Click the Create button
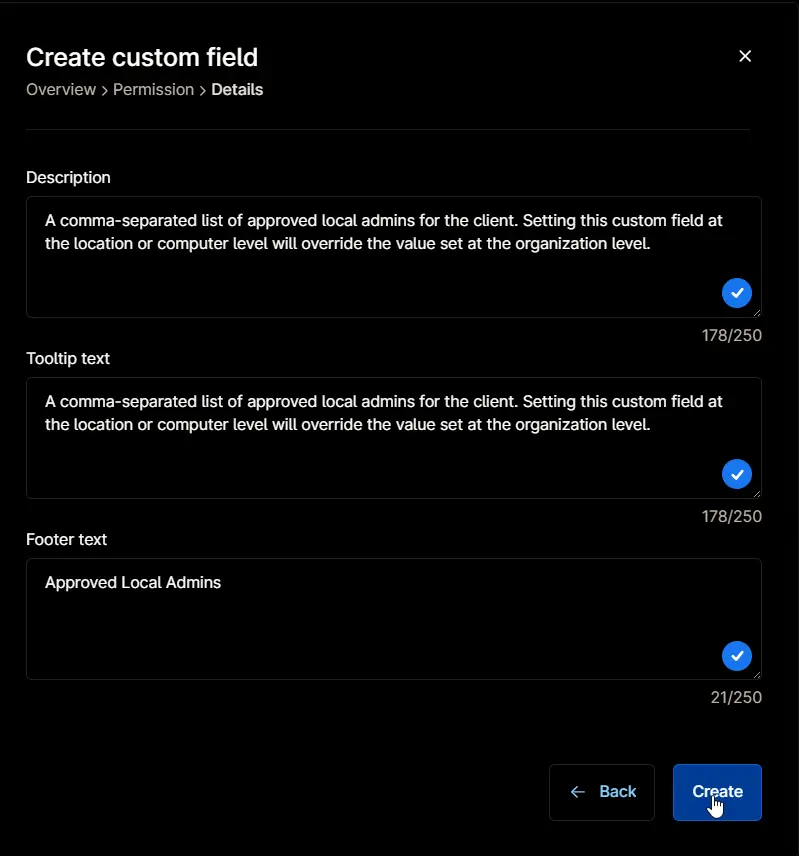Viewport: 799px width, 856px height. point(717,792)
